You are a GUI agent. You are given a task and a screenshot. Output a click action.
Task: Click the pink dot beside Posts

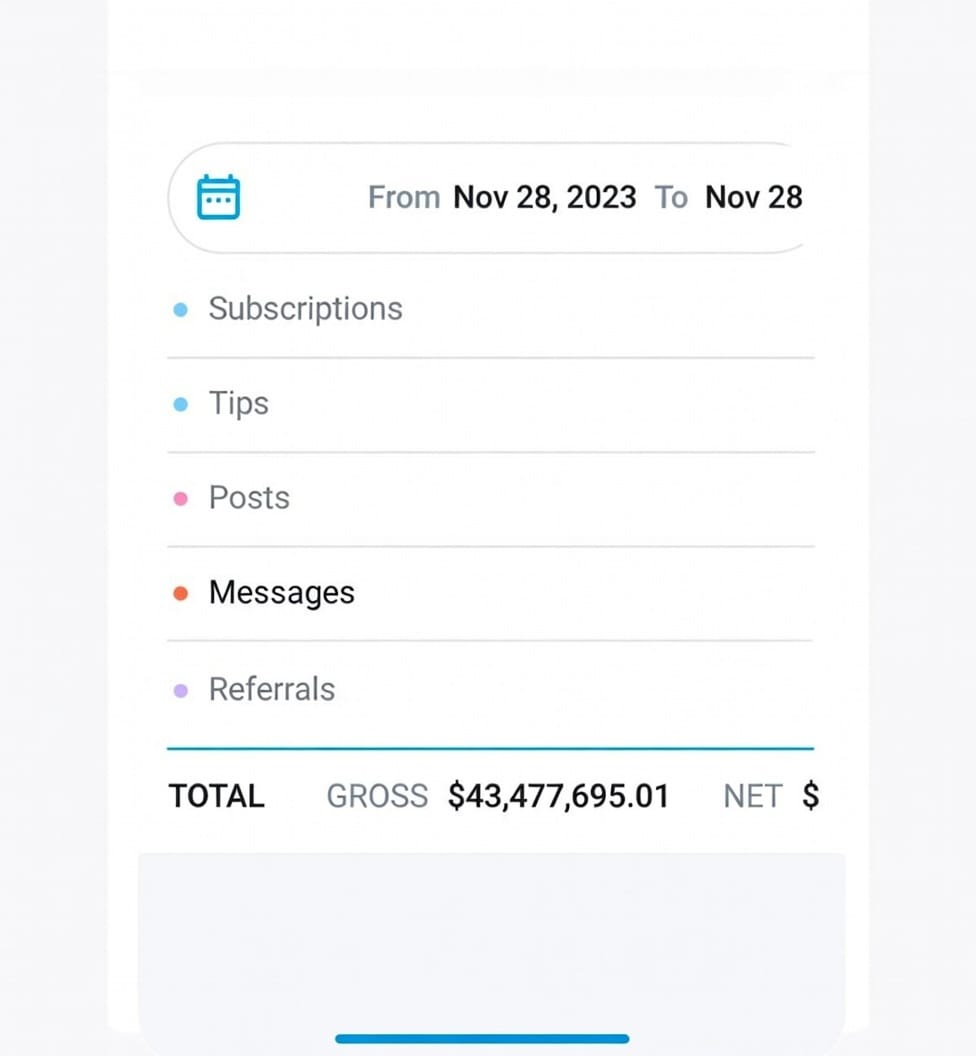click(181, 499)
